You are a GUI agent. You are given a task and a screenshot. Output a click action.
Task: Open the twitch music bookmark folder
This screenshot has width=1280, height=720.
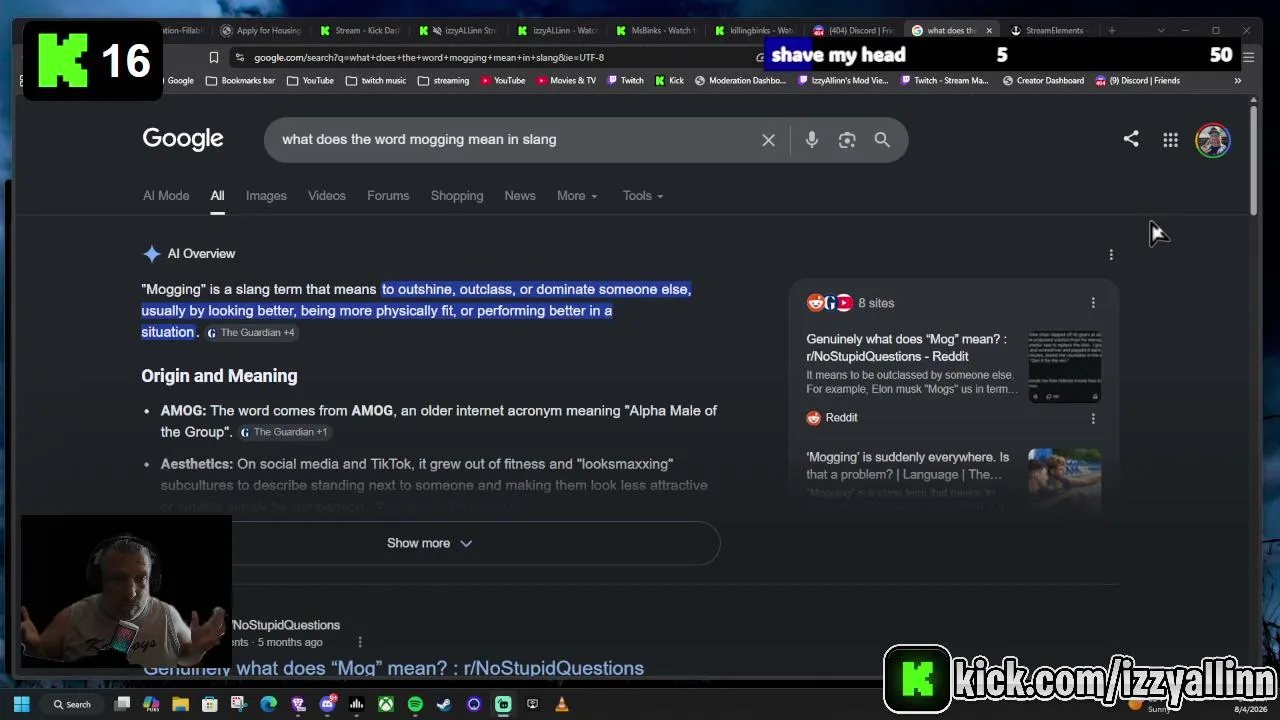(376, 81)
